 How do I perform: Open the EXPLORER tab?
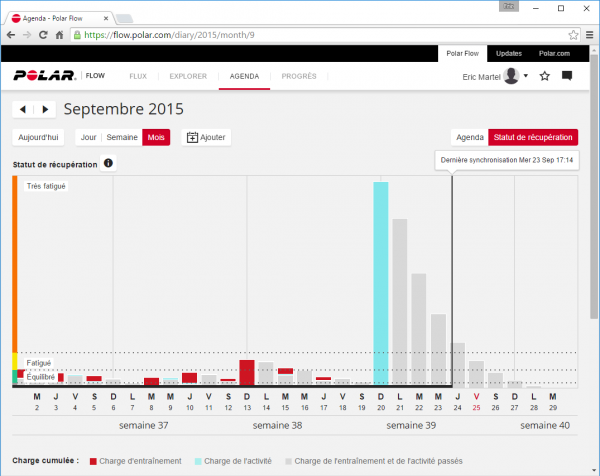coord(188,76)
